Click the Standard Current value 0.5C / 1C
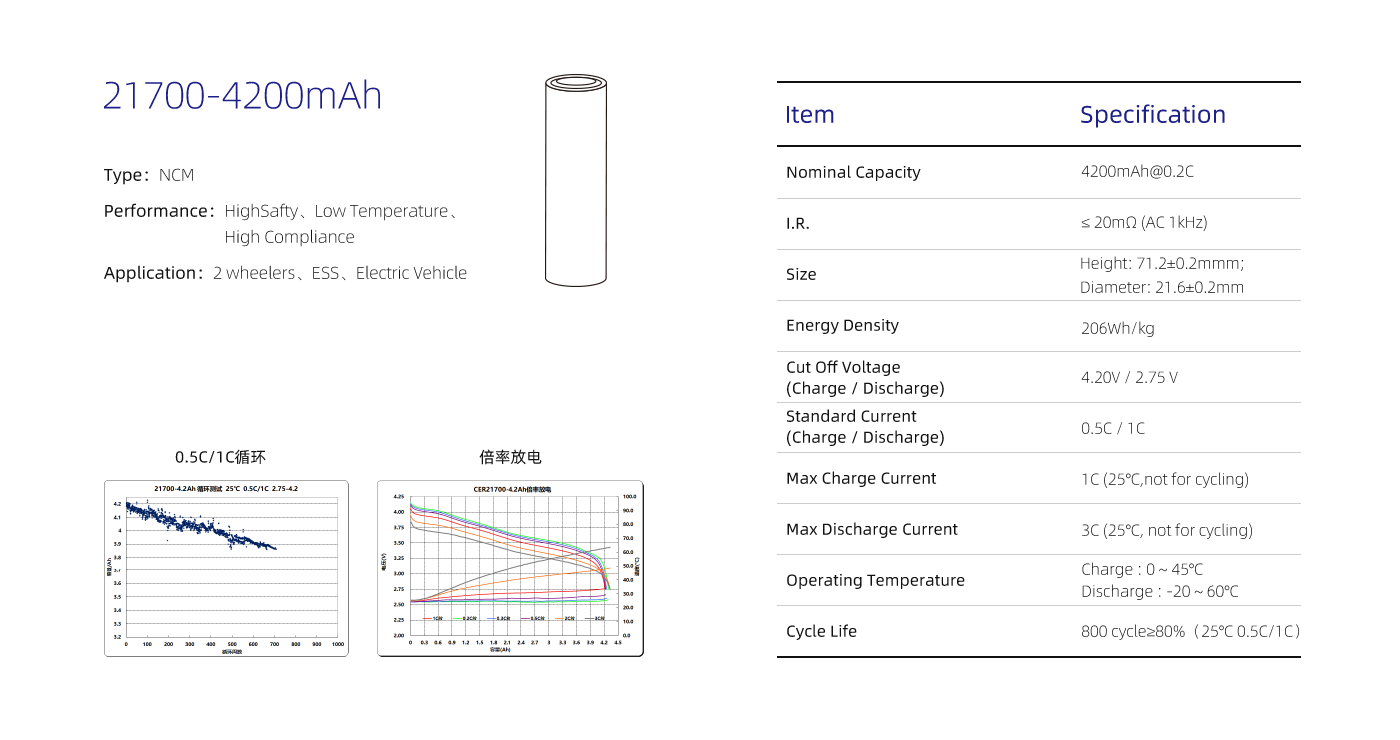This screenshot has width=1400, height=740. click(x=1113, y=428)
